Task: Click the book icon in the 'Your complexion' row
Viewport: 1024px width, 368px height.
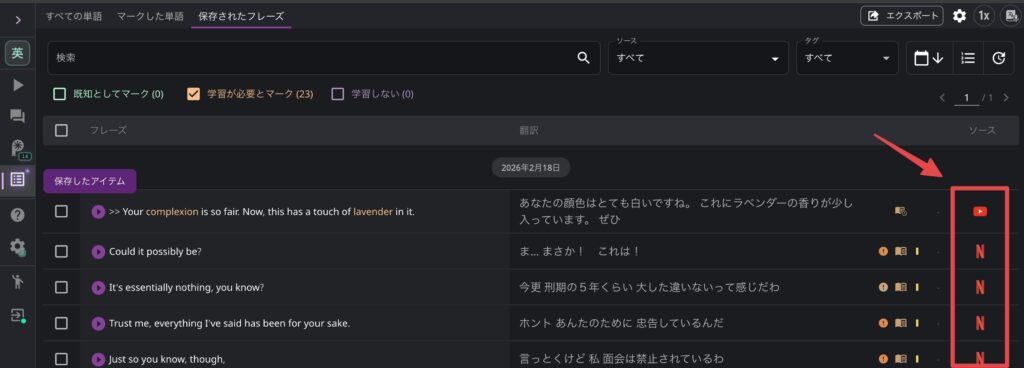Action: [901, 211]
